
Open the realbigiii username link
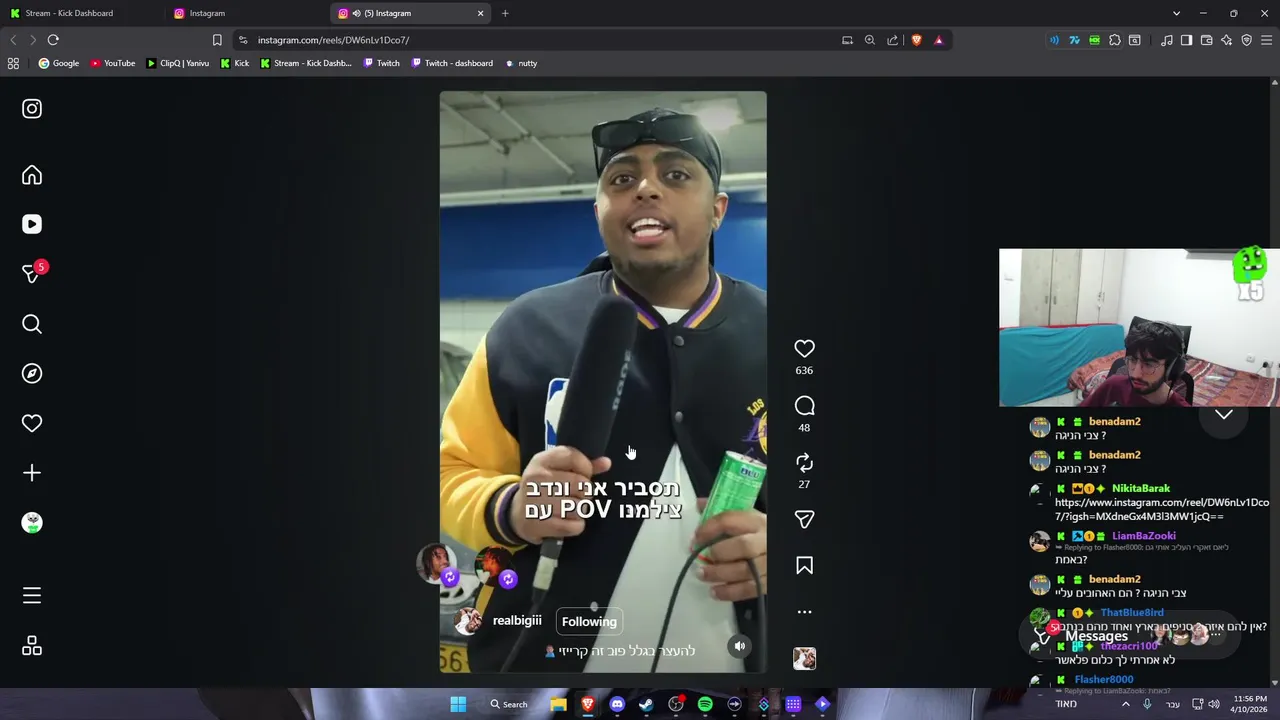coord(517,620)
